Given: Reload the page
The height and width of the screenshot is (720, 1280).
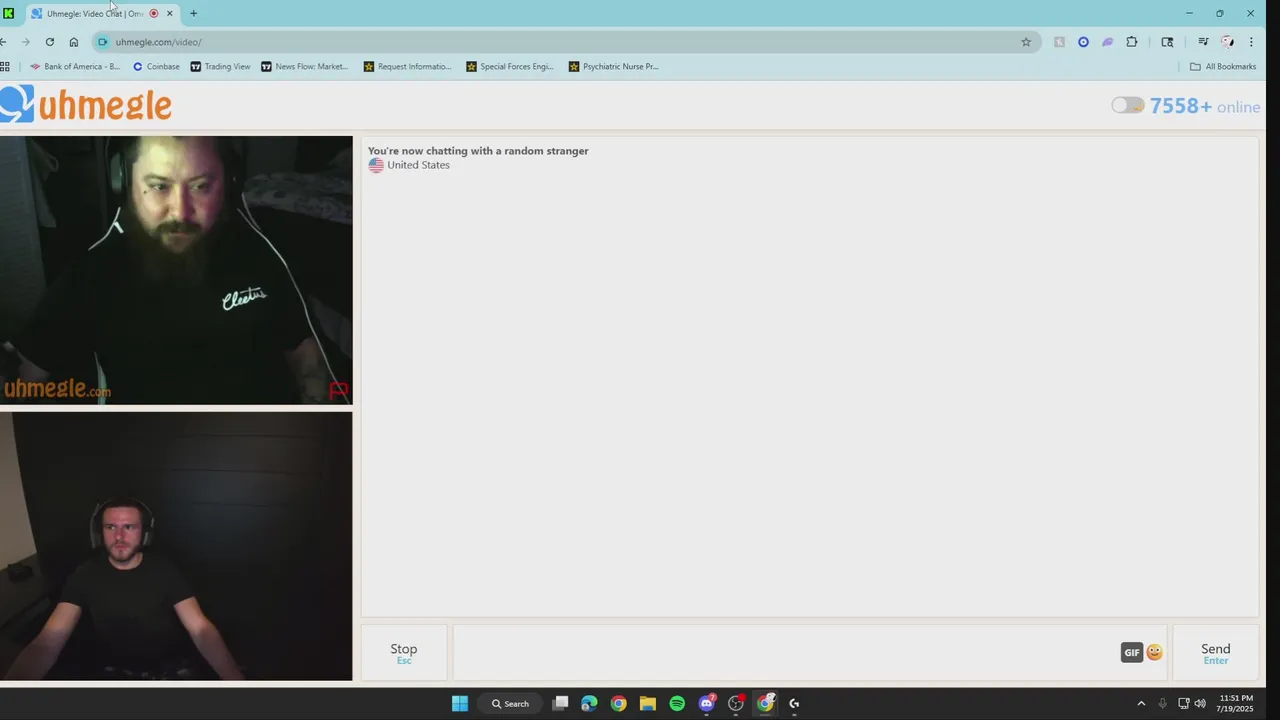Looking at the screenshot, I should pos(49,42).
